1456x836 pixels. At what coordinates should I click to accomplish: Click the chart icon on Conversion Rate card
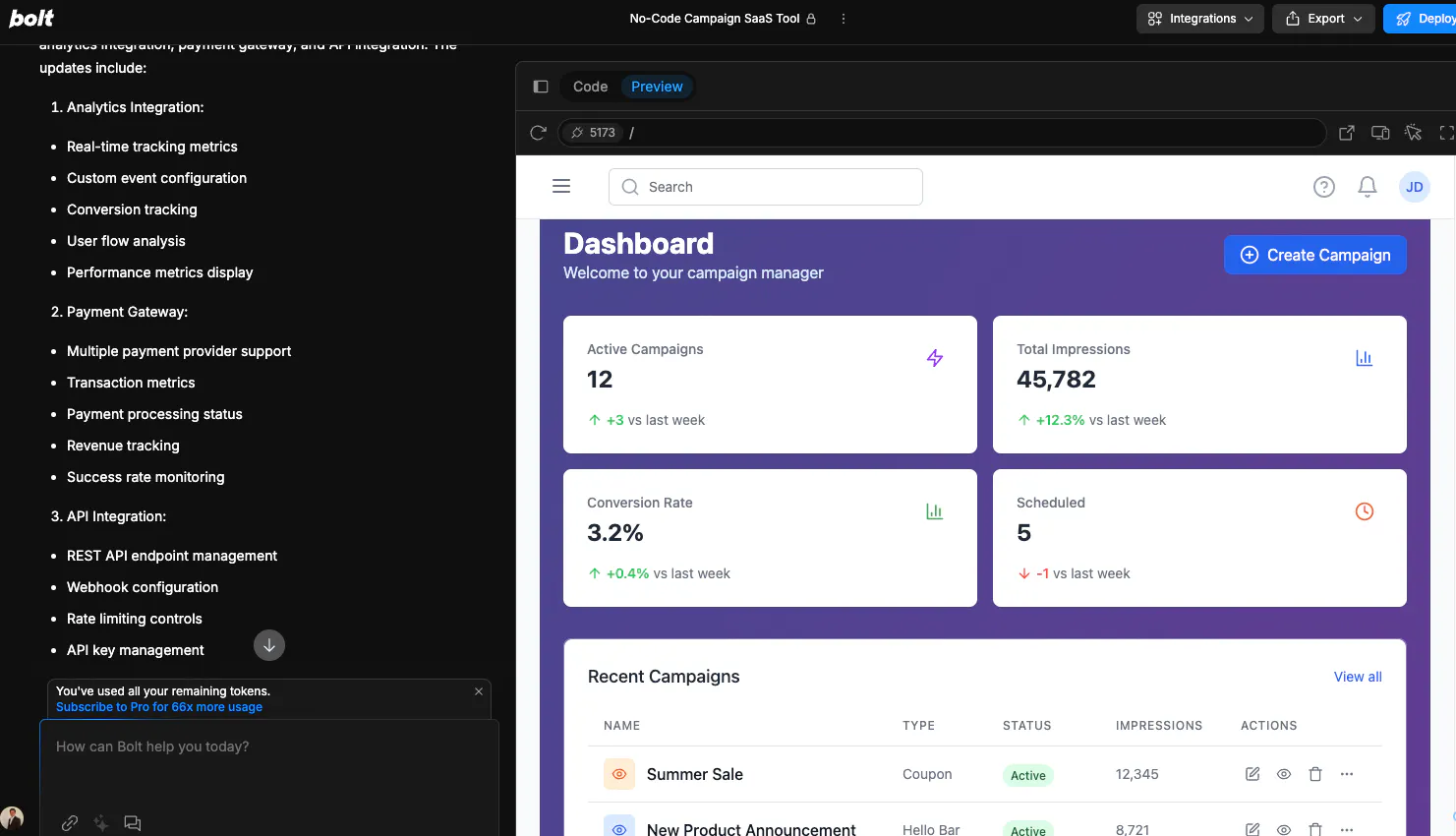[x=935, y=511]
